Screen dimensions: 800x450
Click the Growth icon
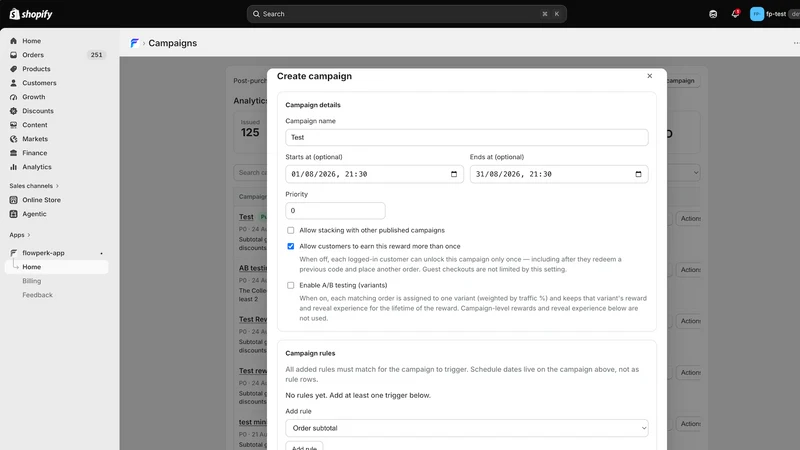pos(13,97)
